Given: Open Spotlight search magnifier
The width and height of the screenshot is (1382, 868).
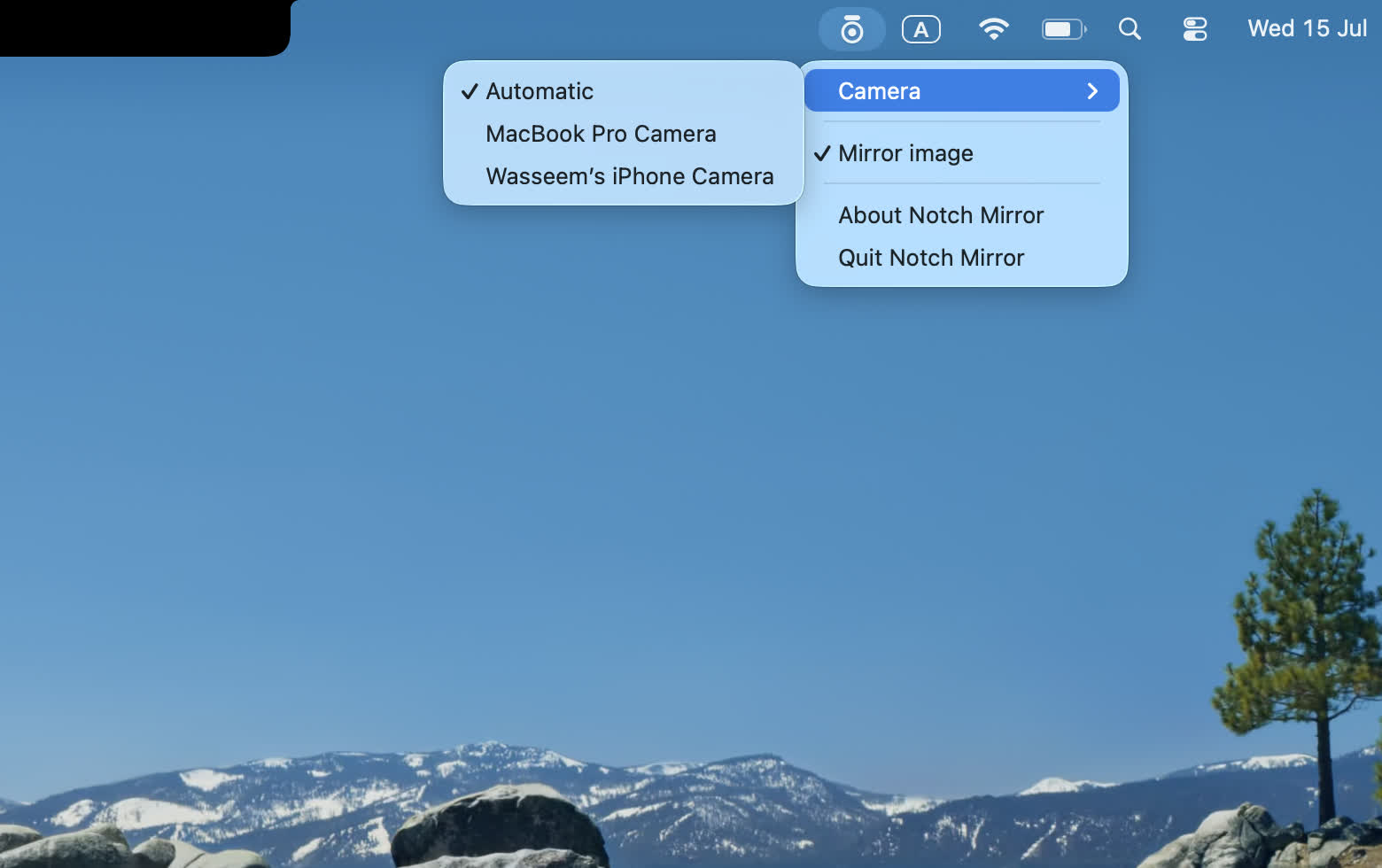Looking at the screenshot, I should click(x=1130, y=29).
